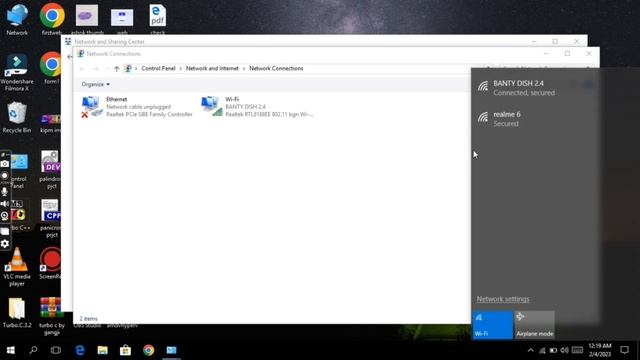Viewport: 640px width, 360px height.
Task: Click the Control Panel taskbar button
Action: click(171, 350)
